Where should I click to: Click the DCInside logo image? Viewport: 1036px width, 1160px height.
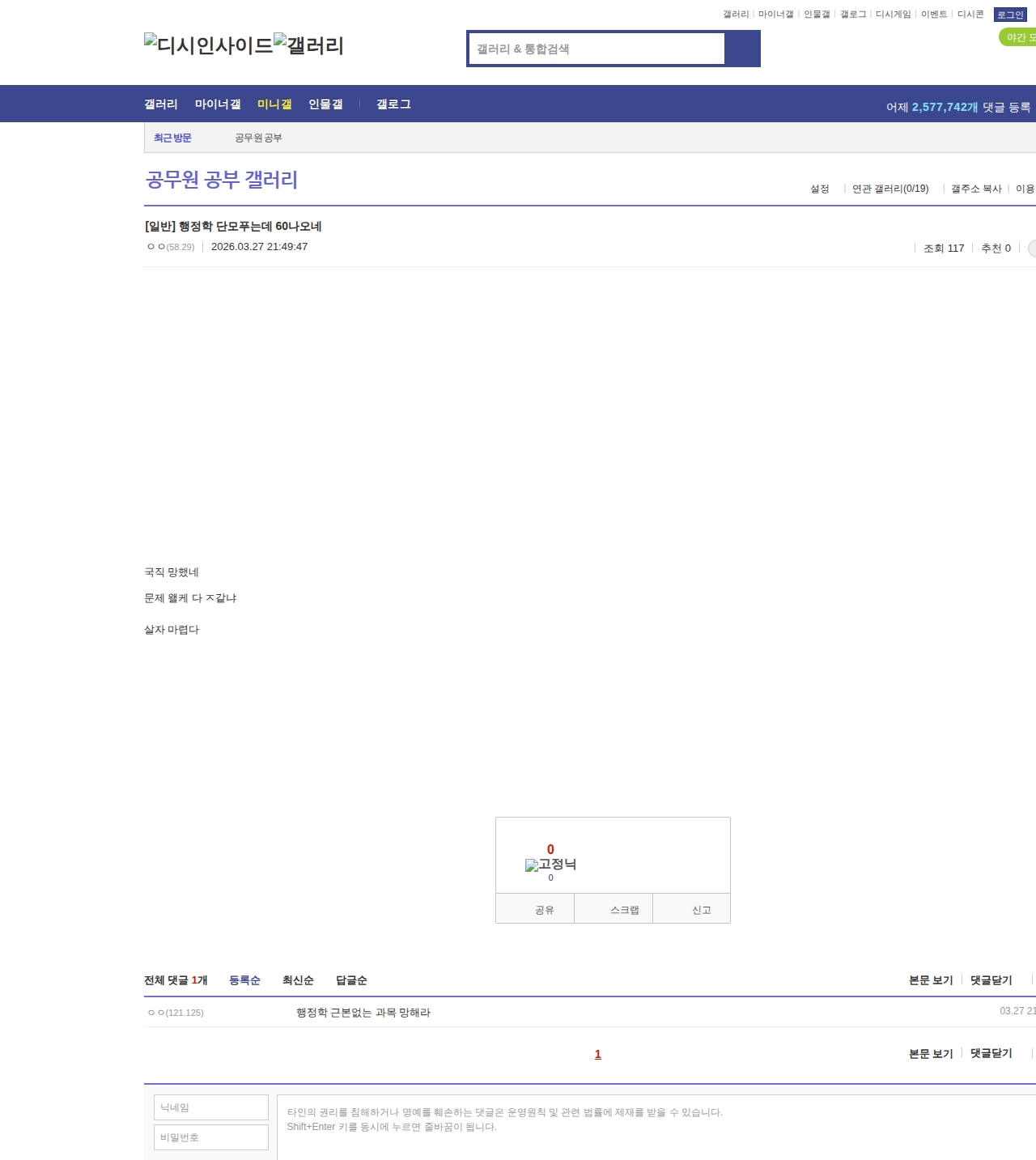(x=208, y=45)
